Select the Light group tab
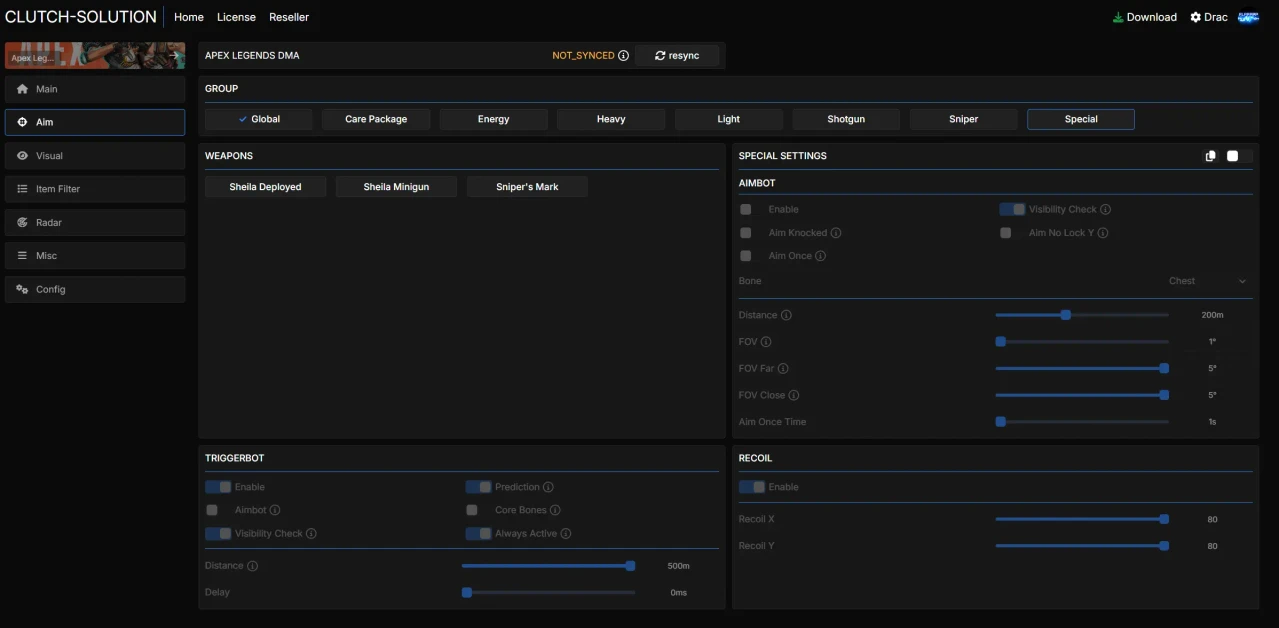 729,119
